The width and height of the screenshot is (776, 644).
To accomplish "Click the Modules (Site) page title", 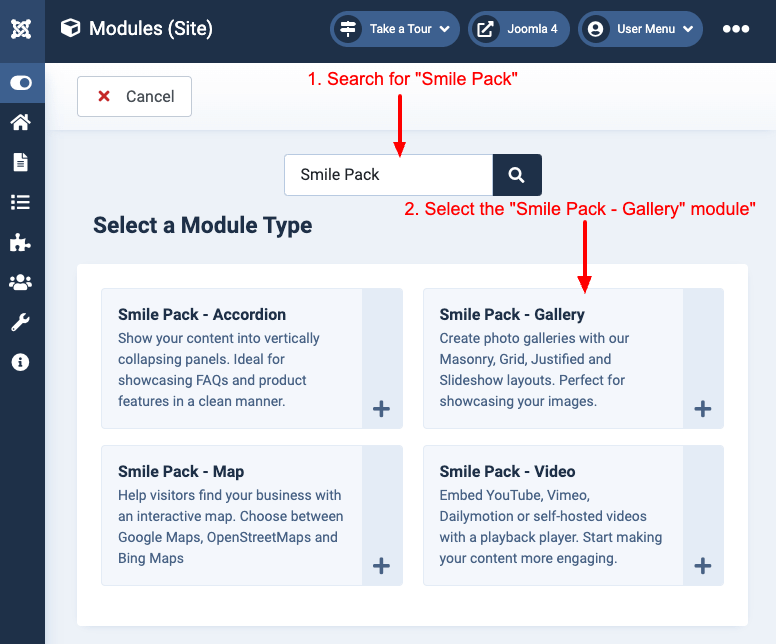I will point(150,29).
